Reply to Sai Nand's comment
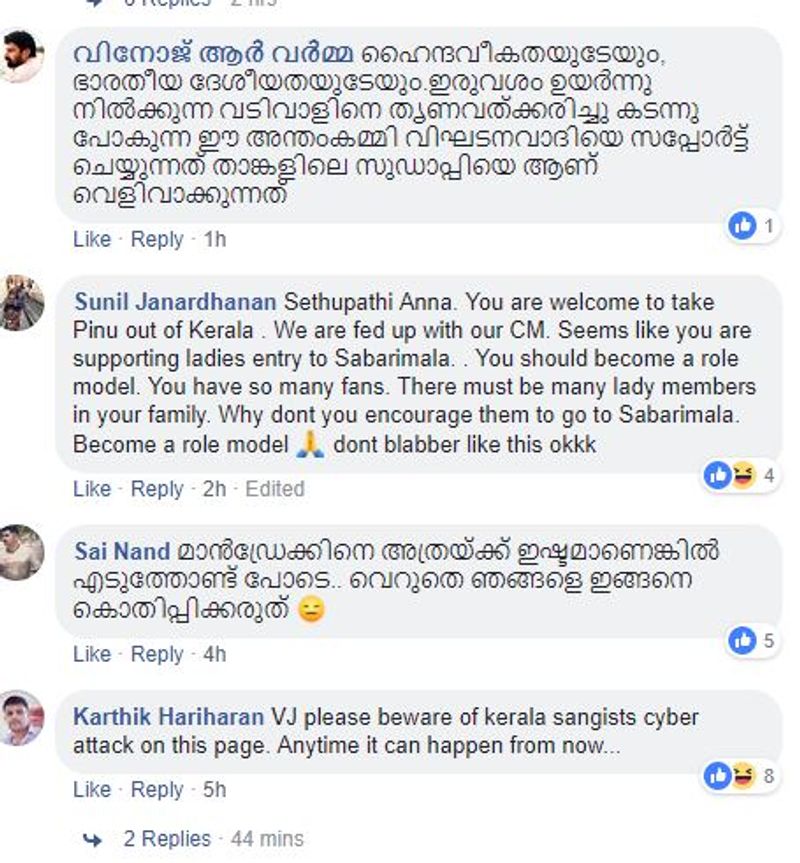This screenshot has height=863, width=800. 157,654
